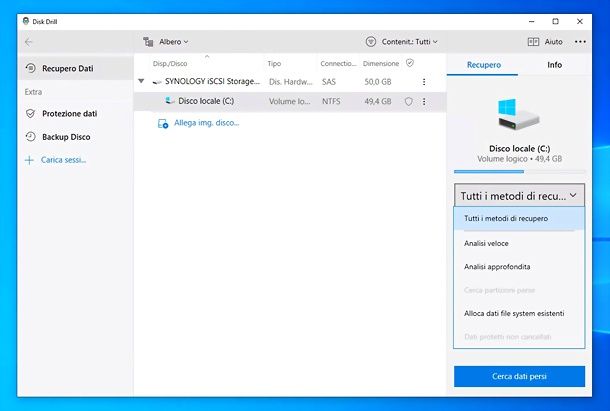This screenshot has height=411, width=610.
Task: Maximize the Disk Drill window
Action: pos(556,21)
